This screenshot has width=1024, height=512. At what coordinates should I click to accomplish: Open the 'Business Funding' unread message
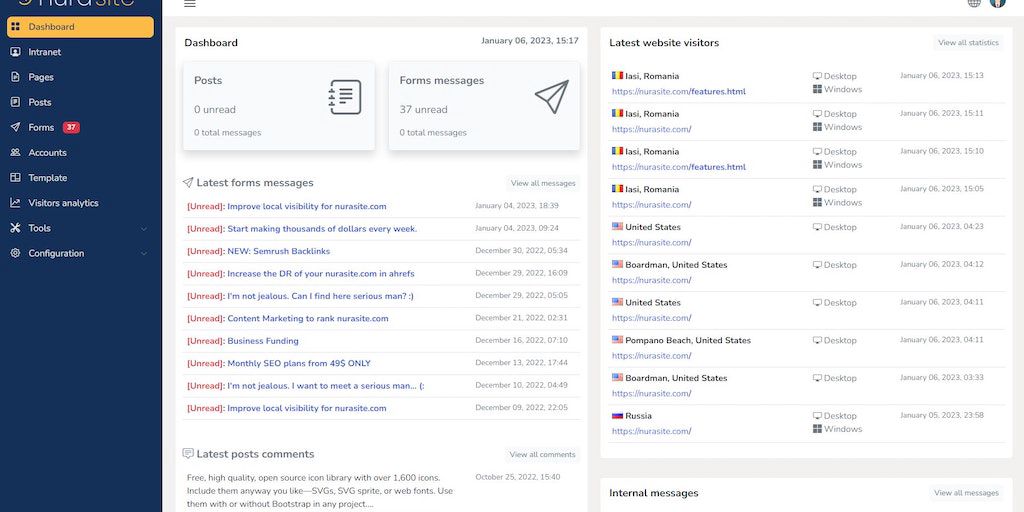click(263, 341)
